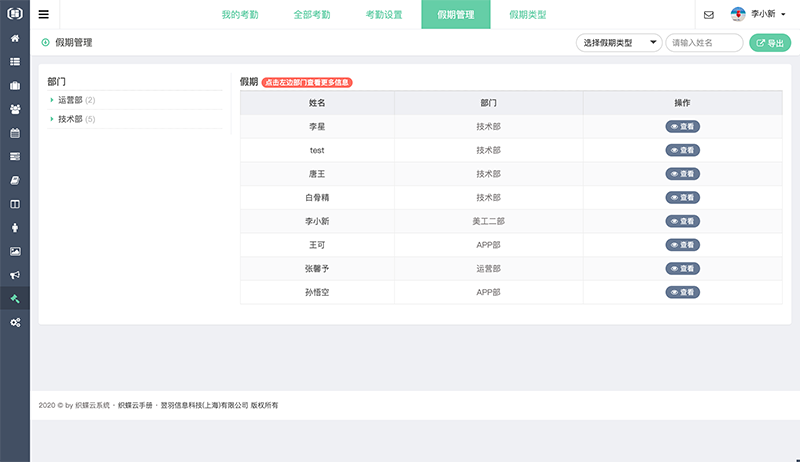Click the red 点击左边部门查看更多信息 badge

point(307,83)
